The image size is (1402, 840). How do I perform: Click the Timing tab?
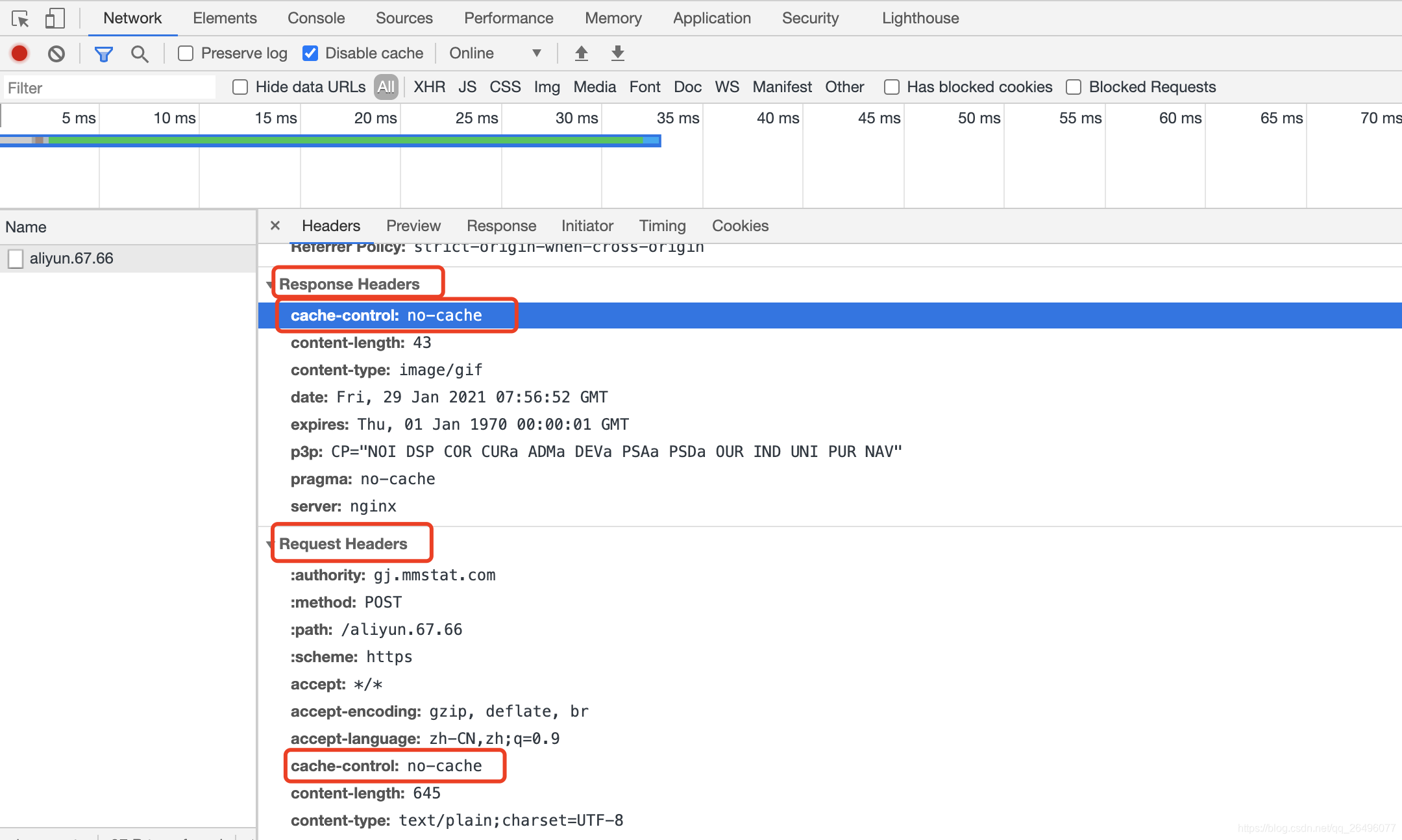coord(661,225)
